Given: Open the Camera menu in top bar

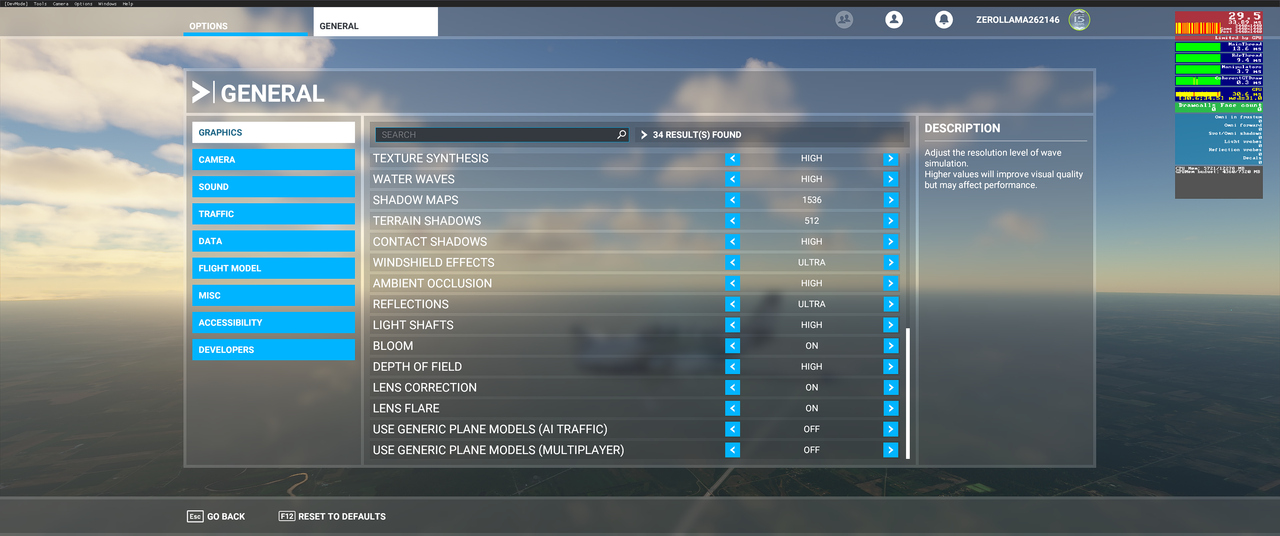Looking at the screenshot, I should [60, 4].
